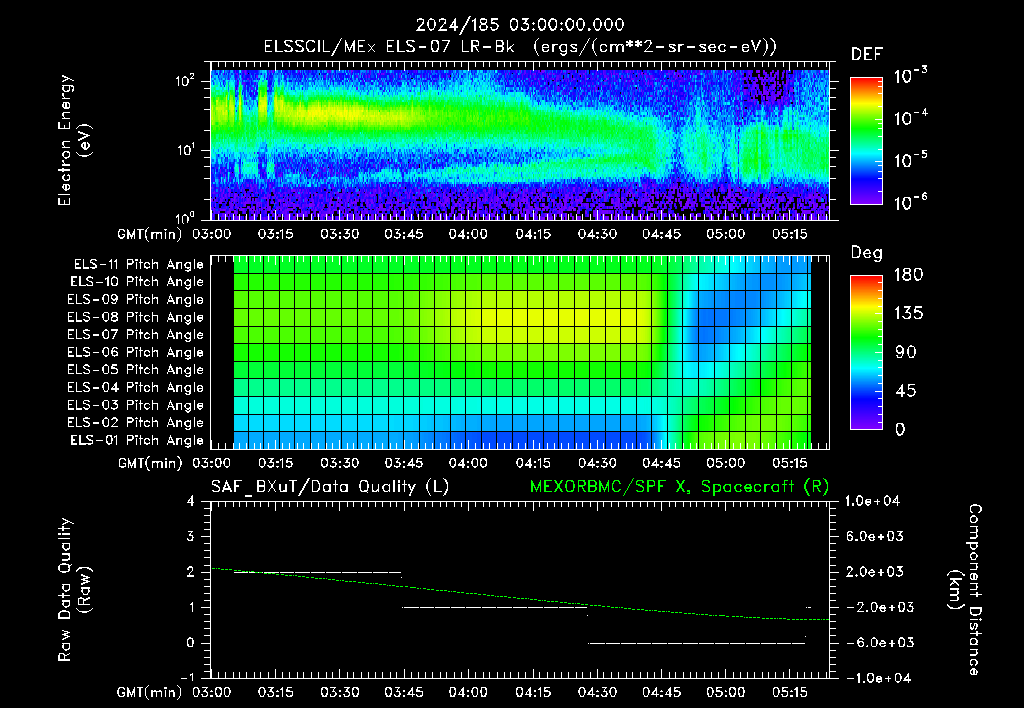Select green 'MEXORBMC/SPF X, Spacecraft (R)' title
This screenshot has height=708, width=1024.
tap(679, 487)
